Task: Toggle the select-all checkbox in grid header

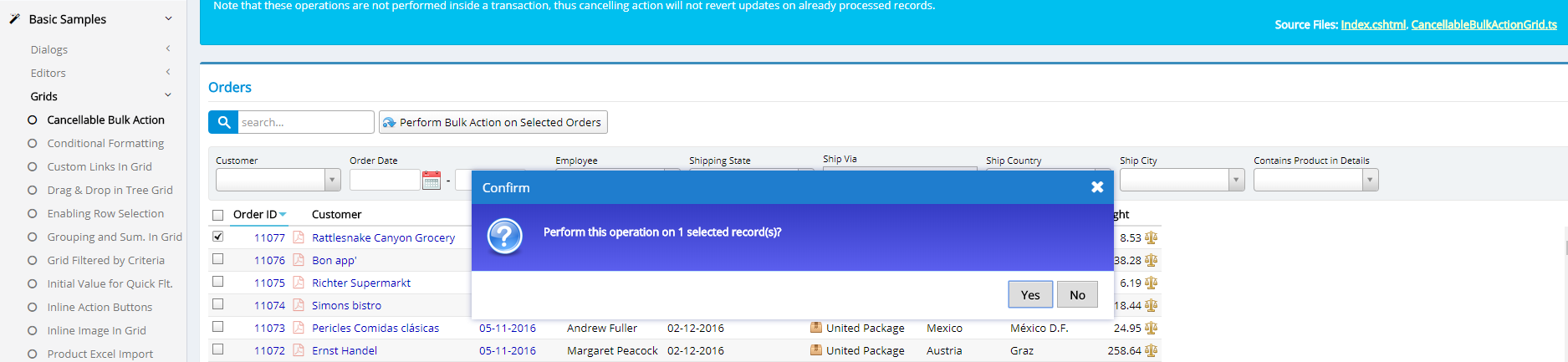Action: (218, 215)
